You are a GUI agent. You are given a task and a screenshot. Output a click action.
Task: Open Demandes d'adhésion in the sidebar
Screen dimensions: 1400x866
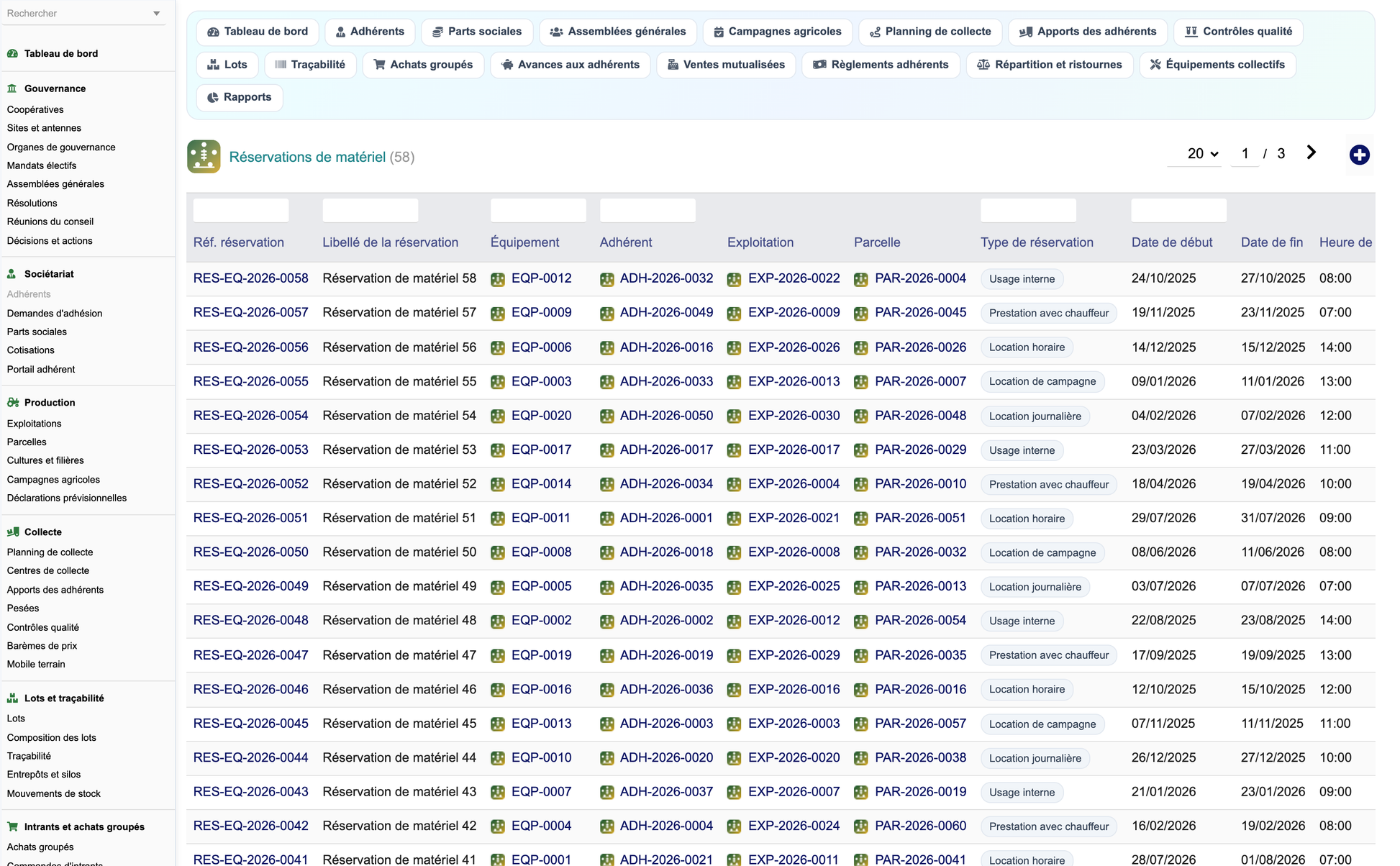55,314
